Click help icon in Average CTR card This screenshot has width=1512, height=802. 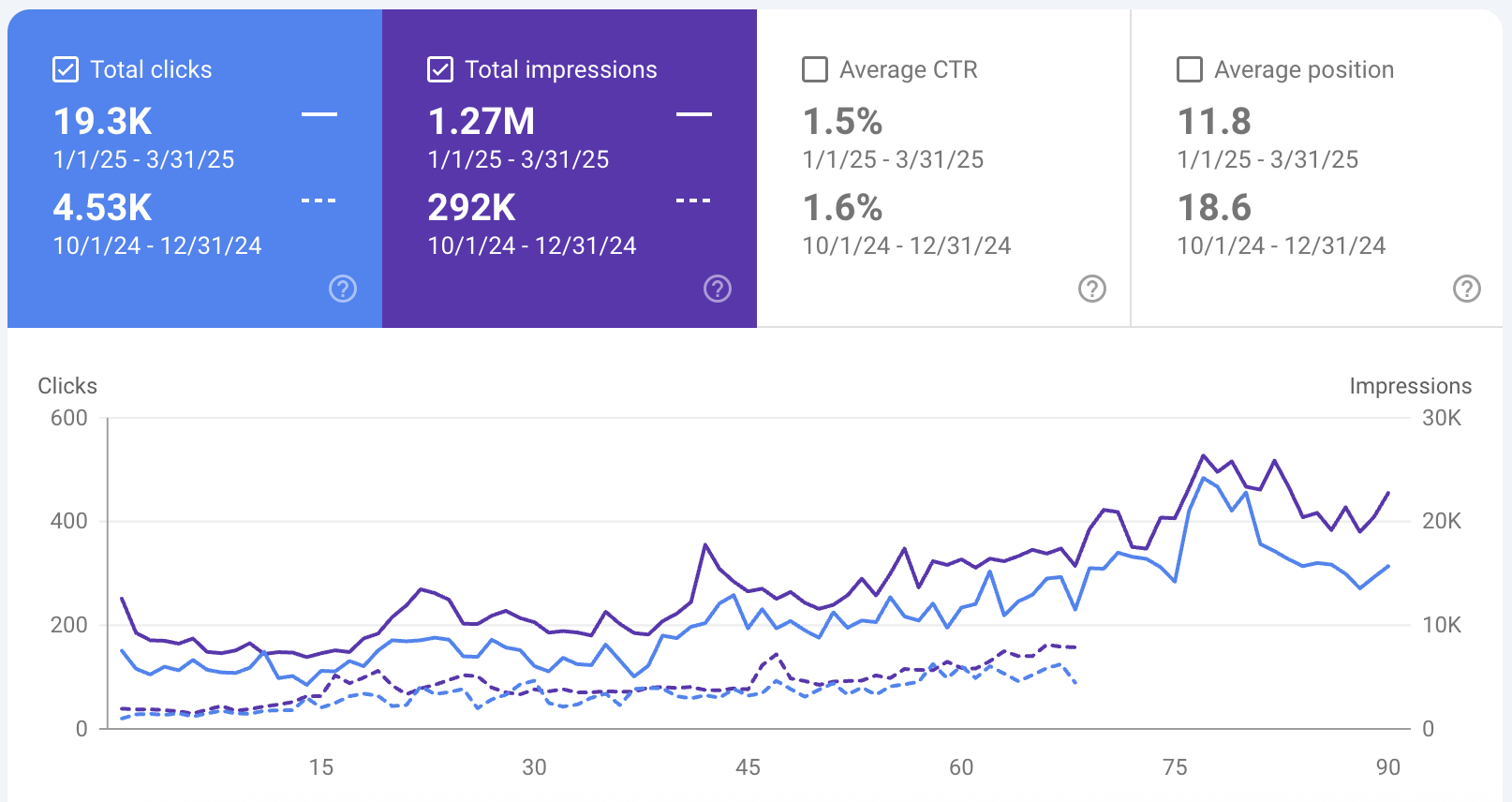pos(1092,289)
